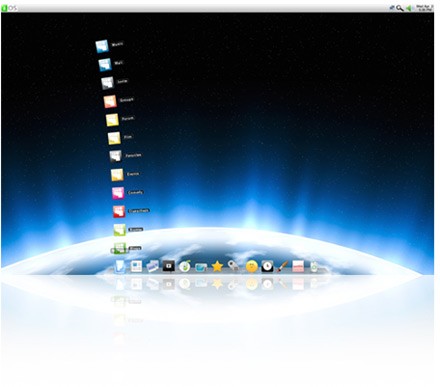
Task: Open the blue card dock icon
Action: 201,267
